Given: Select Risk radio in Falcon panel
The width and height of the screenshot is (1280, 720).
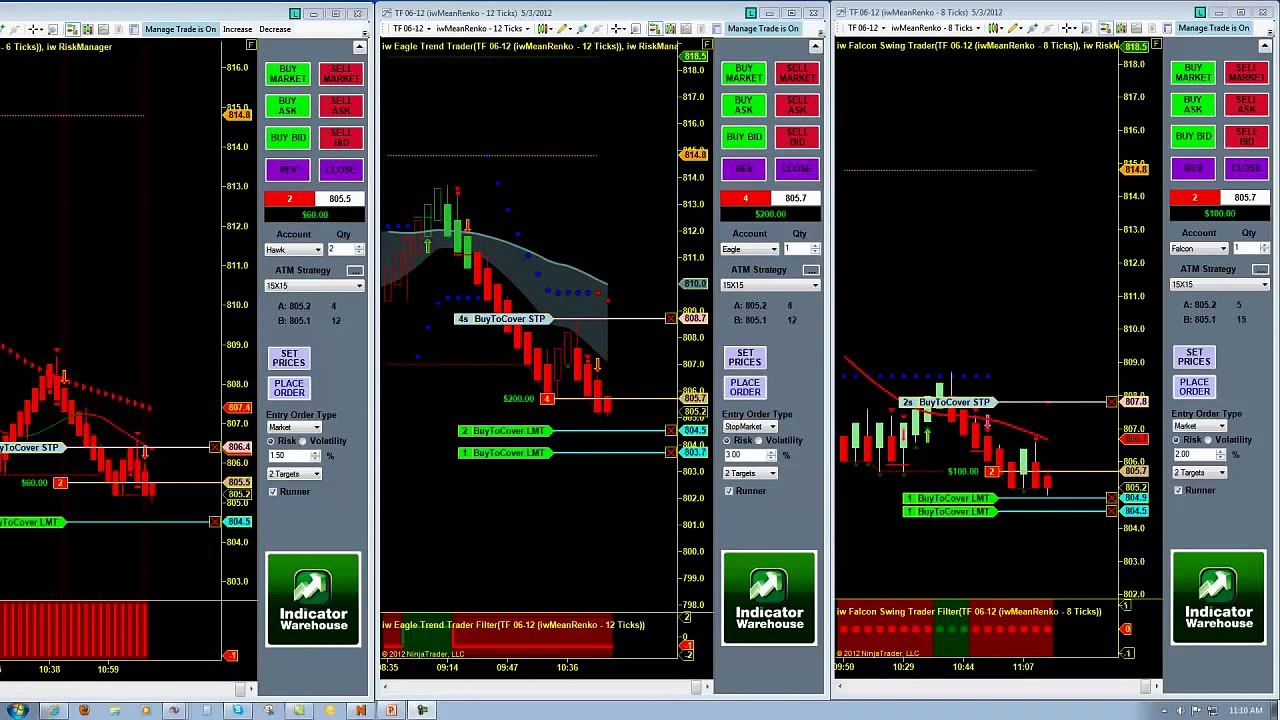Looking at the screenshot, I should (x=1176, y=439).
